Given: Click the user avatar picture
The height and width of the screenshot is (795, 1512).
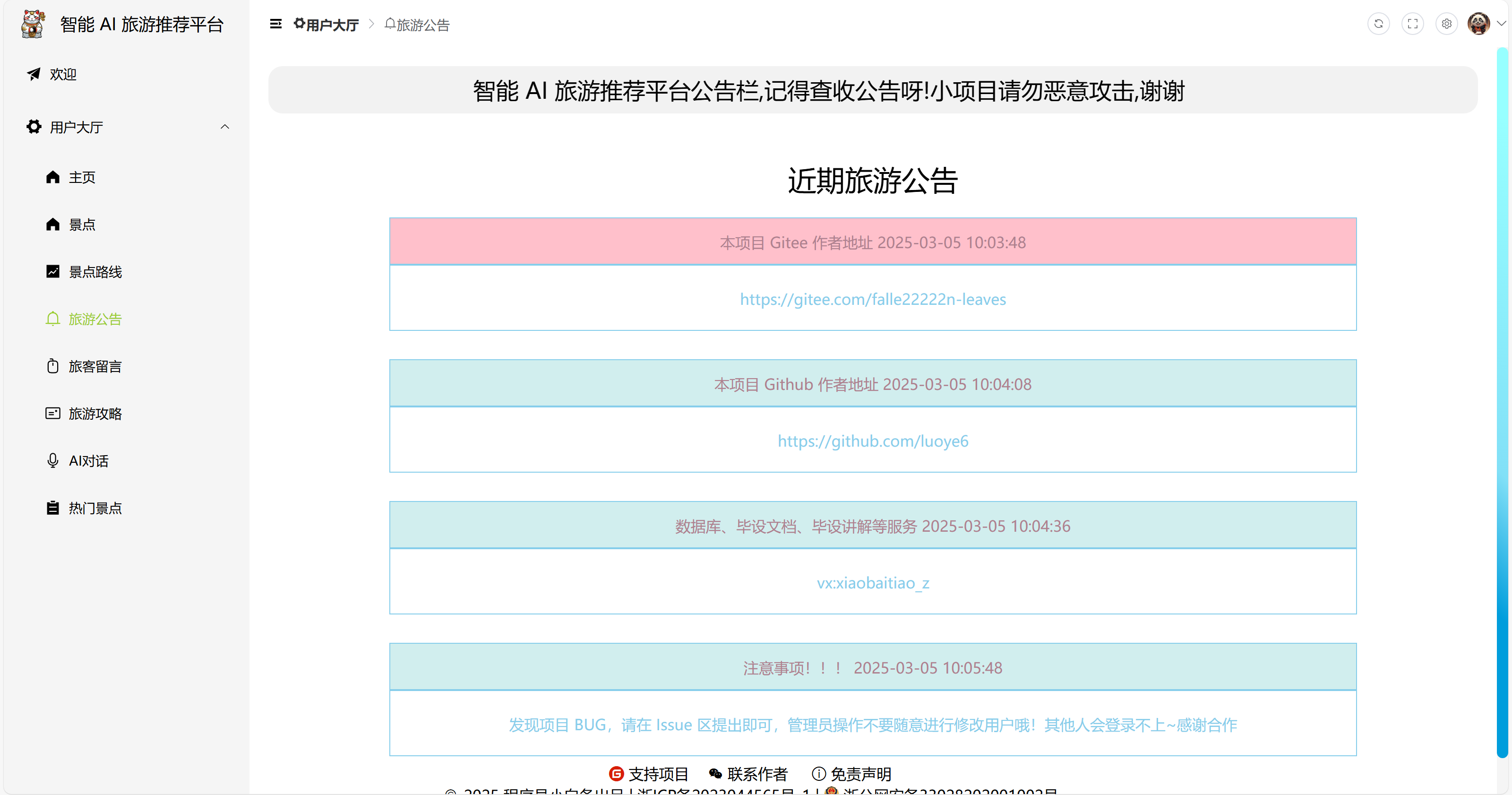Looking at the screenshot, I should coord(1478,24).
